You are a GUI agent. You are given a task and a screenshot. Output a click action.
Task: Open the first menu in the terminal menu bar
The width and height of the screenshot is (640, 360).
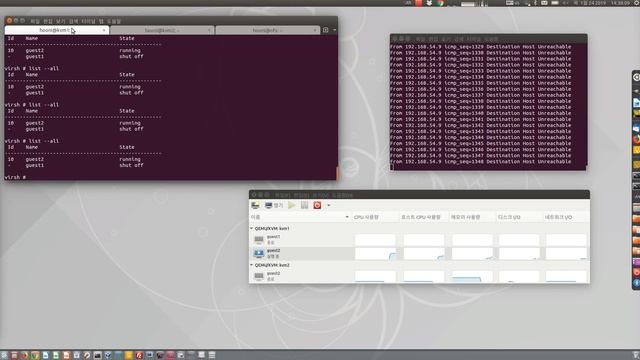point(35,21)
